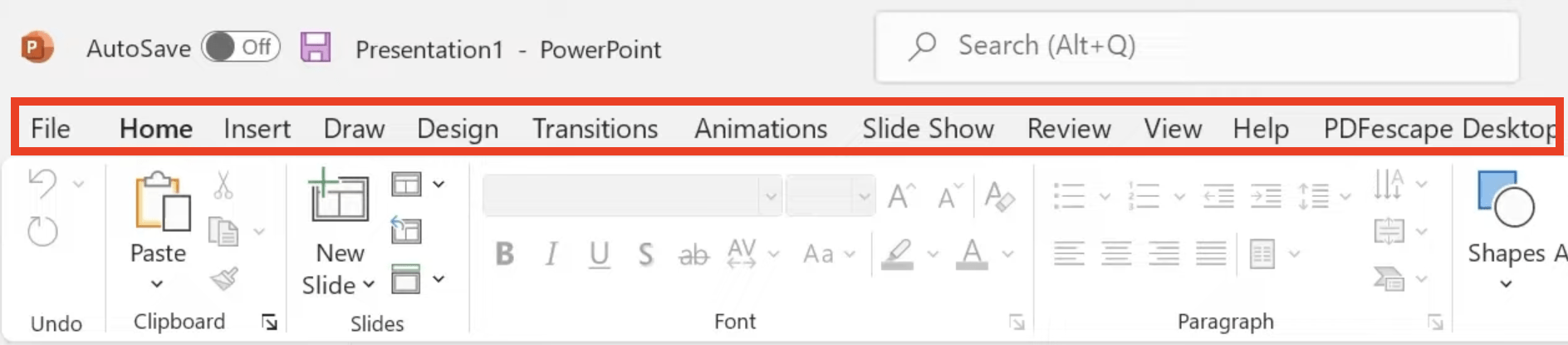1568x345 pixels.
Task: Click the Reset slide icon
Action: tap(406, 229)
